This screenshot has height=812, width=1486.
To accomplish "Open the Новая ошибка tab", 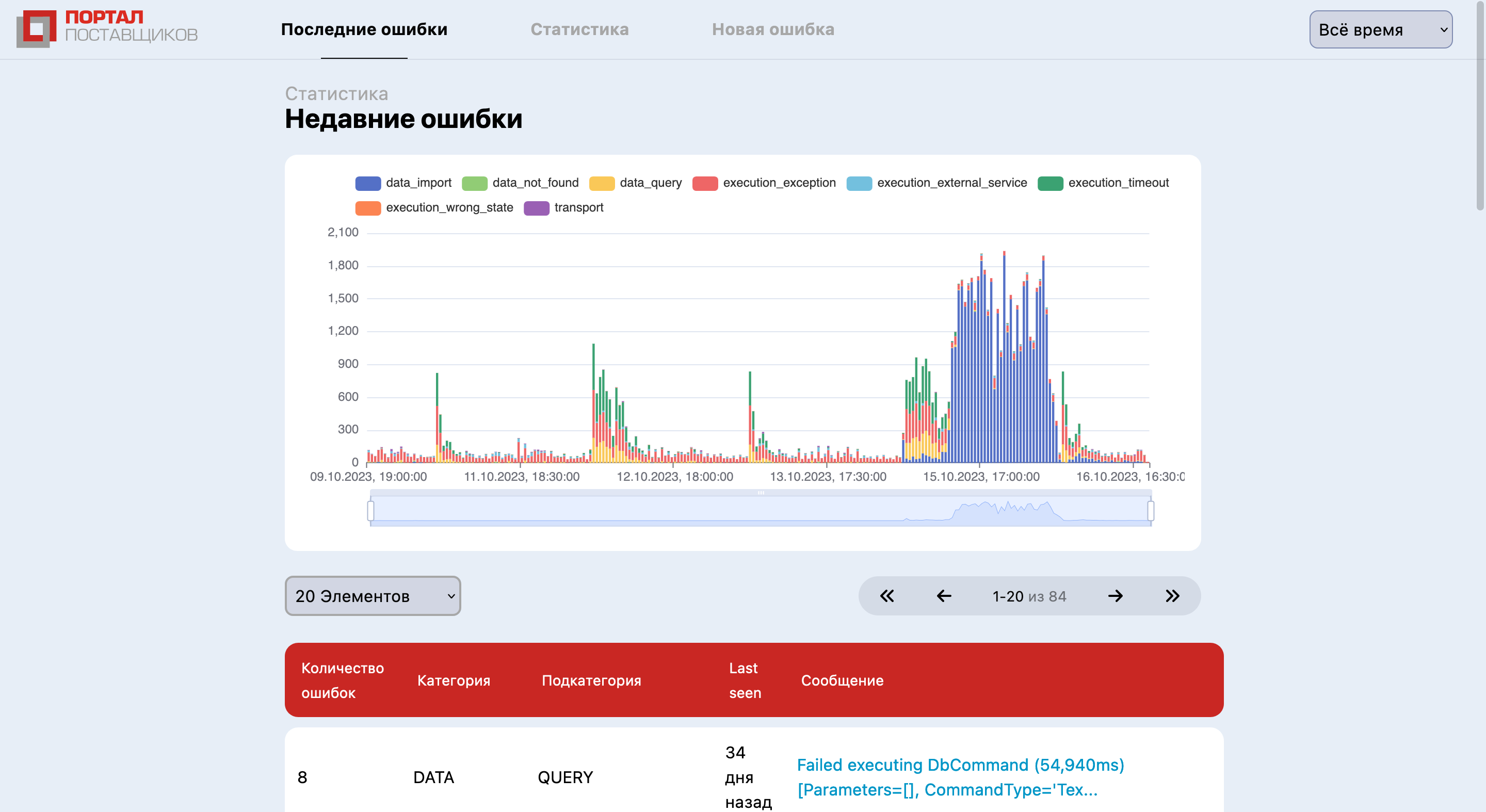I will pyautogui.click(x=772, y=29).
